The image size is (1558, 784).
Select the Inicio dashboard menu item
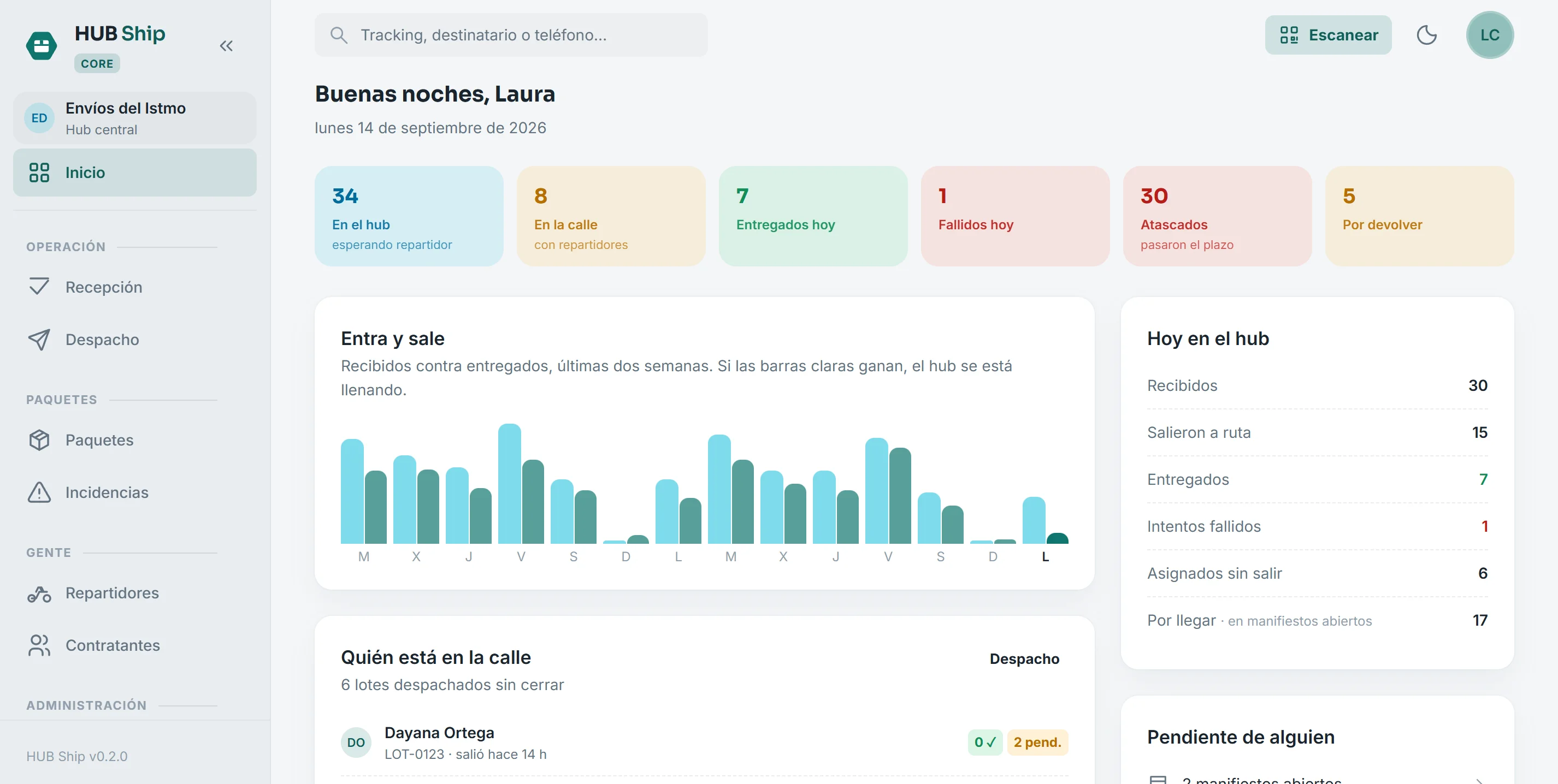click(134, 173)
